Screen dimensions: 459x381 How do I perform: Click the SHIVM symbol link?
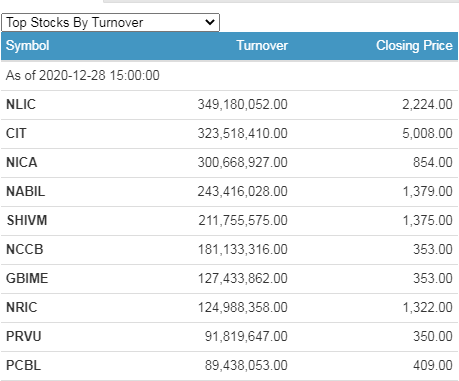[x=27, y=221]
